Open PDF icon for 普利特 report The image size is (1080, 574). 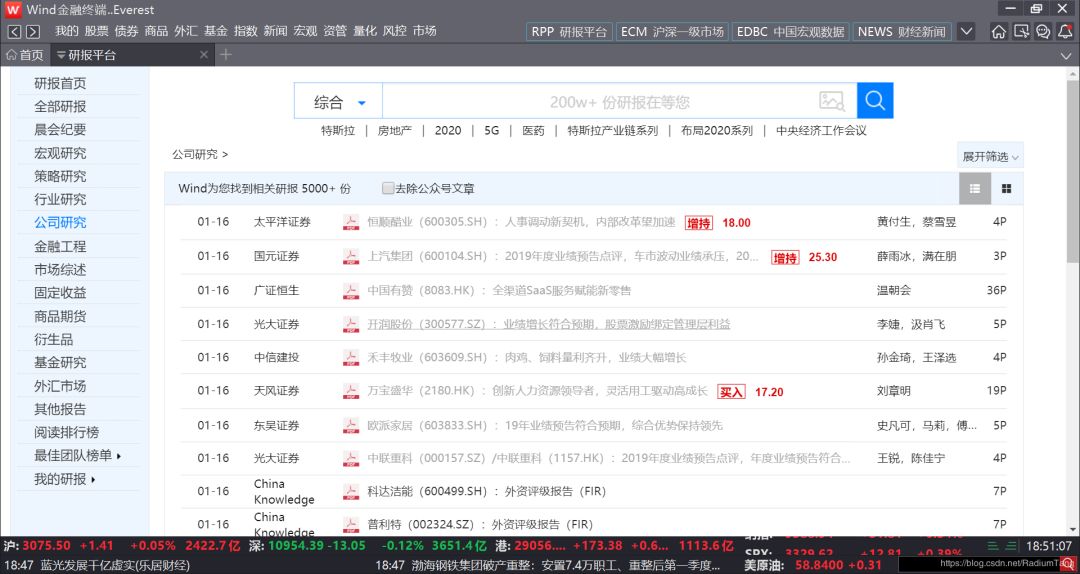(x=351, y=525)
